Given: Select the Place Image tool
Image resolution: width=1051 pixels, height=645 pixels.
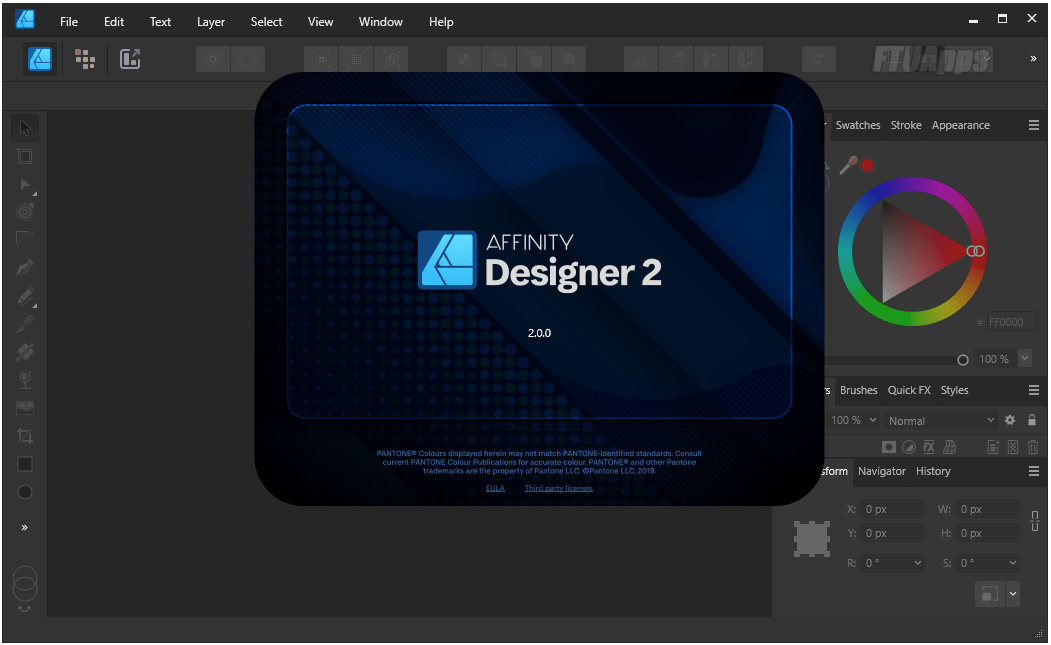Looking at the screenshot, I should tap(25, 408).
